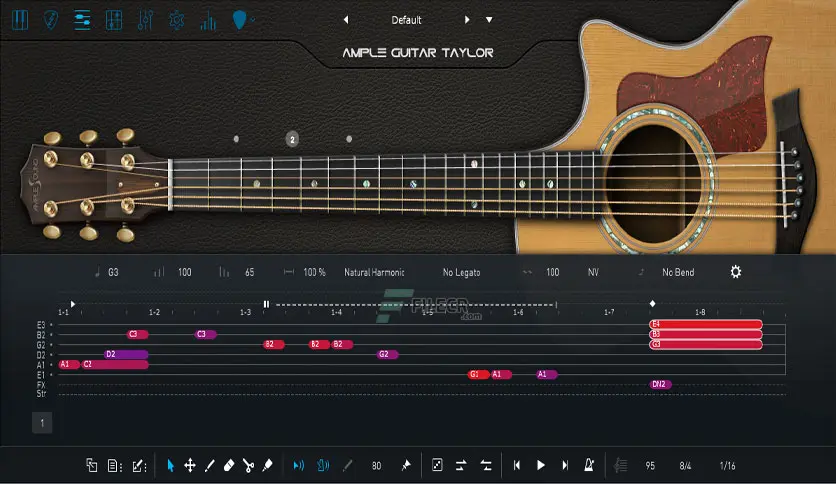Open the gear settings icon in top toolbar

pos(176,20)
